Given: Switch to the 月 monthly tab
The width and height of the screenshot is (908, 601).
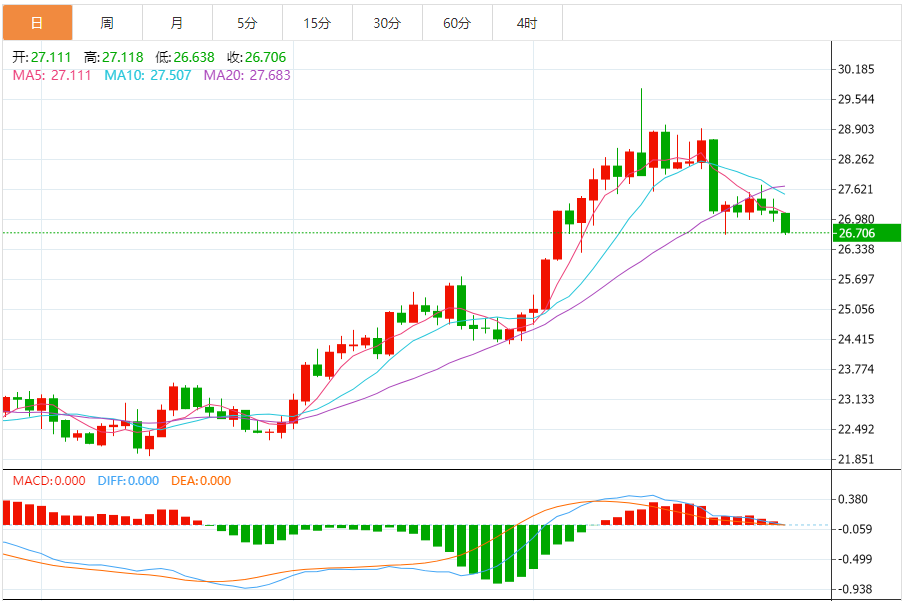Looking at the screenshot, I should pyautogui.click(x=177, y=23).
